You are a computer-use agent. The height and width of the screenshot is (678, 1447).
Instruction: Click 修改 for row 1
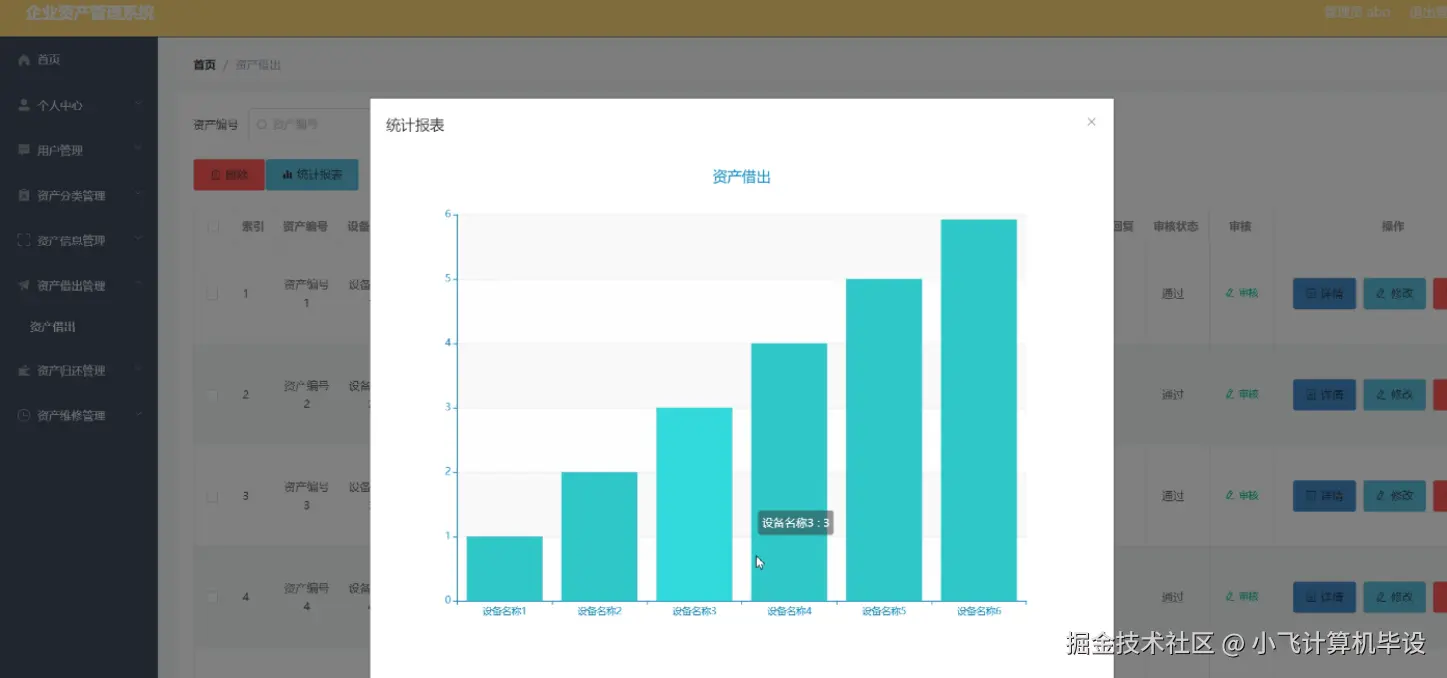1394,293
